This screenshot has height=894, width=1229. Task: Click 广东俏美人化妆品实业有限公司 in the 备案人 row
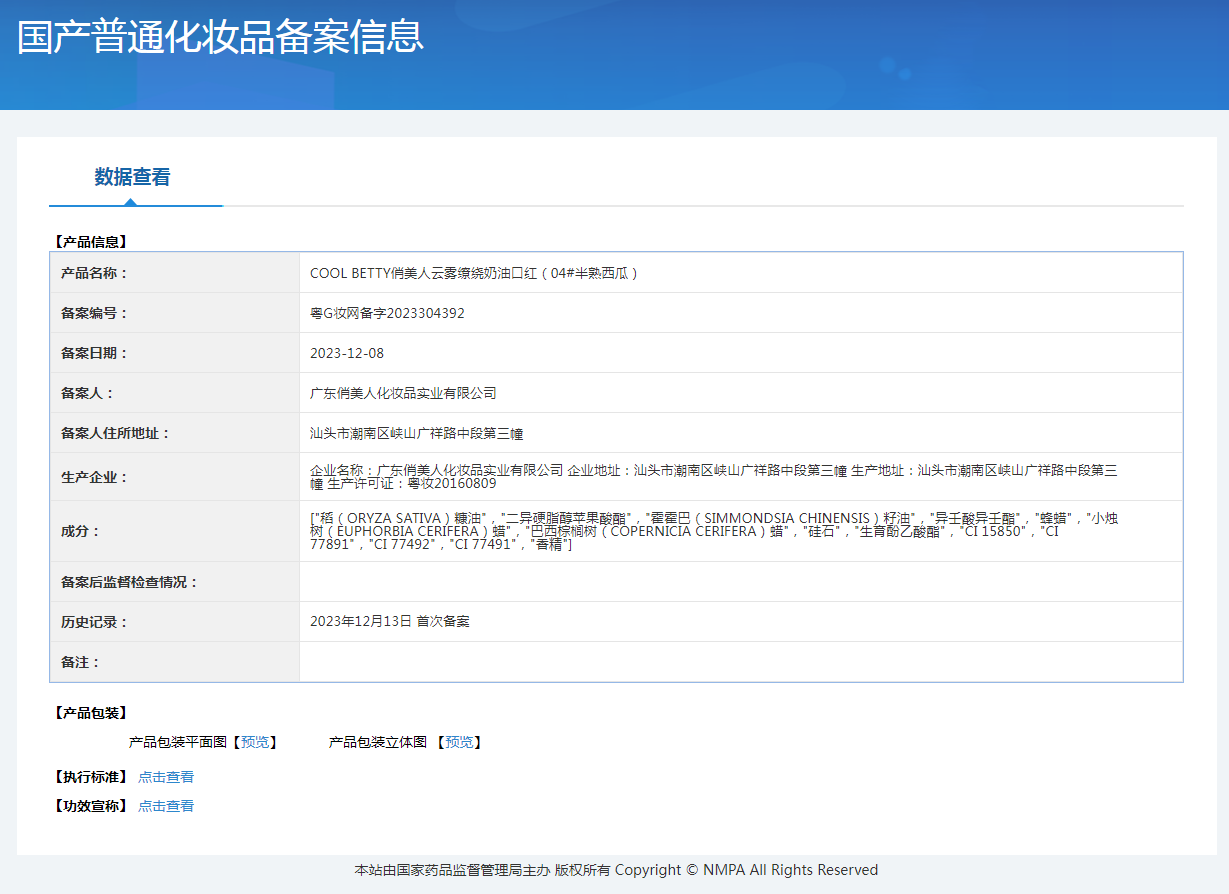pos(403,393)
